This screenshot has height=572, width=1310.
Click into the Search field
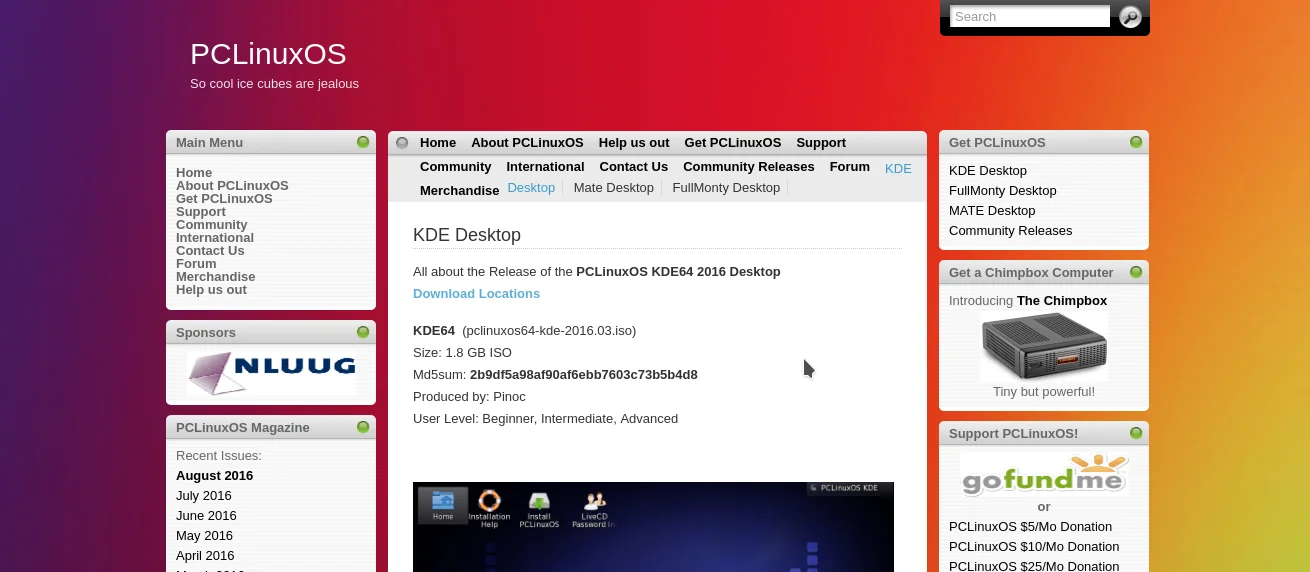1030,16
